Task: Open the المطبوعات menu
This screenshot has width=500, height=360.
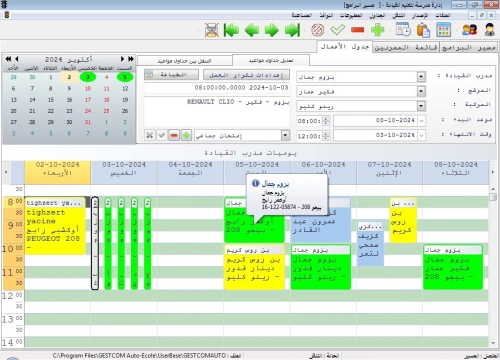Action: pyautogui.click(x=351, y=15)
